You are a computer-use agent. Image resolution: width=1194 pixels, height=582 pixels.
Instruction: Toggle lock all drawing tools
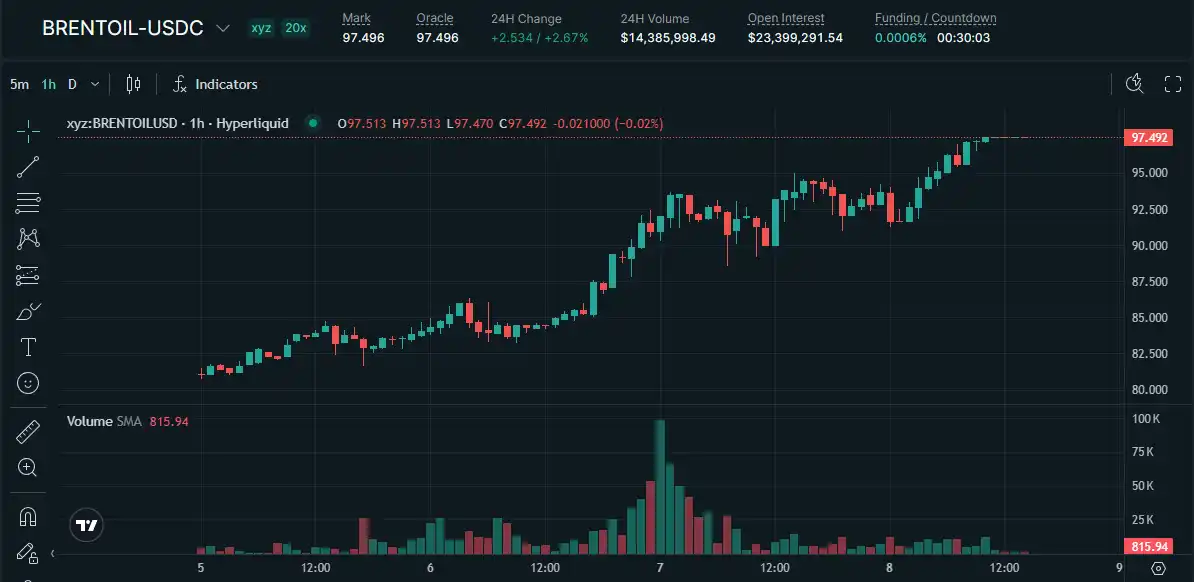tap(28, 553)
